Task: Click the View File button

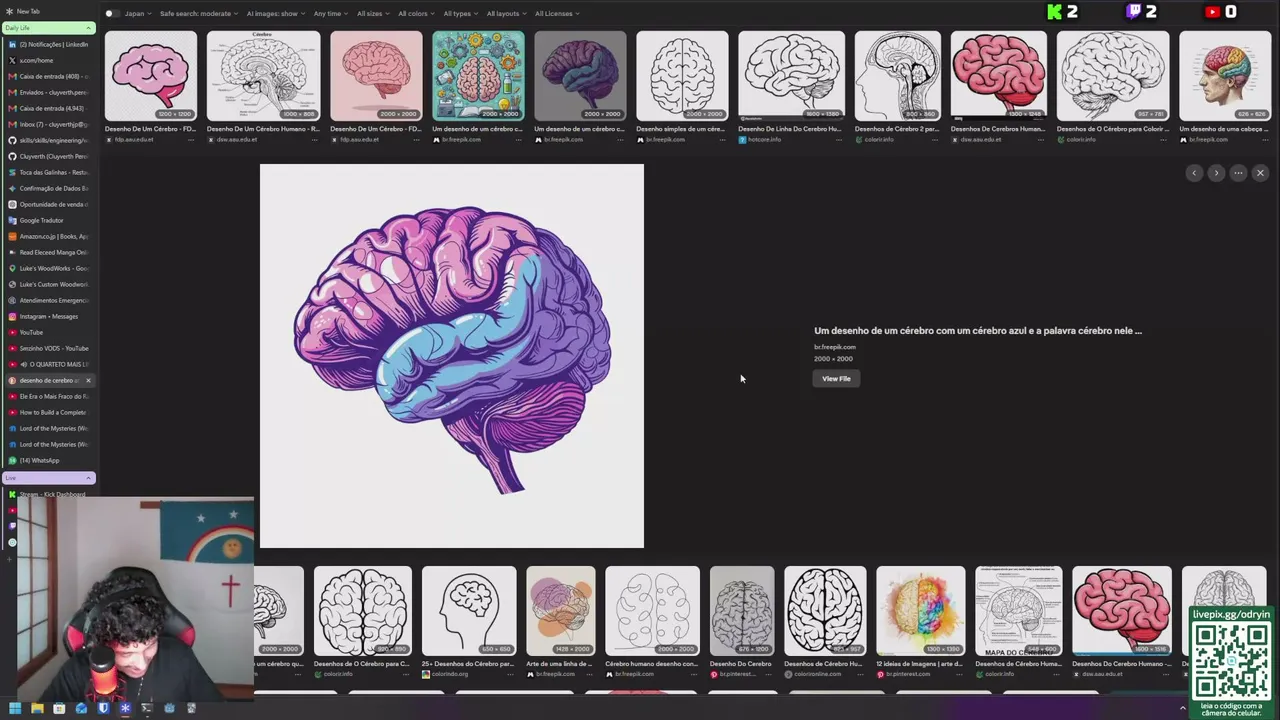Action: pos(836,379)
